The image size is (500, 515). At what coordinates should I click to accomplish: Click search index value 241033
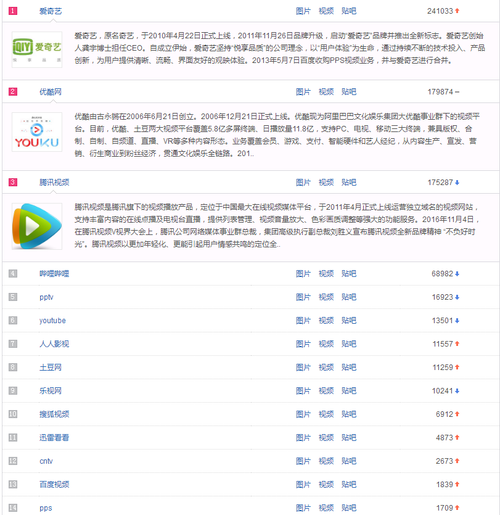440,11
